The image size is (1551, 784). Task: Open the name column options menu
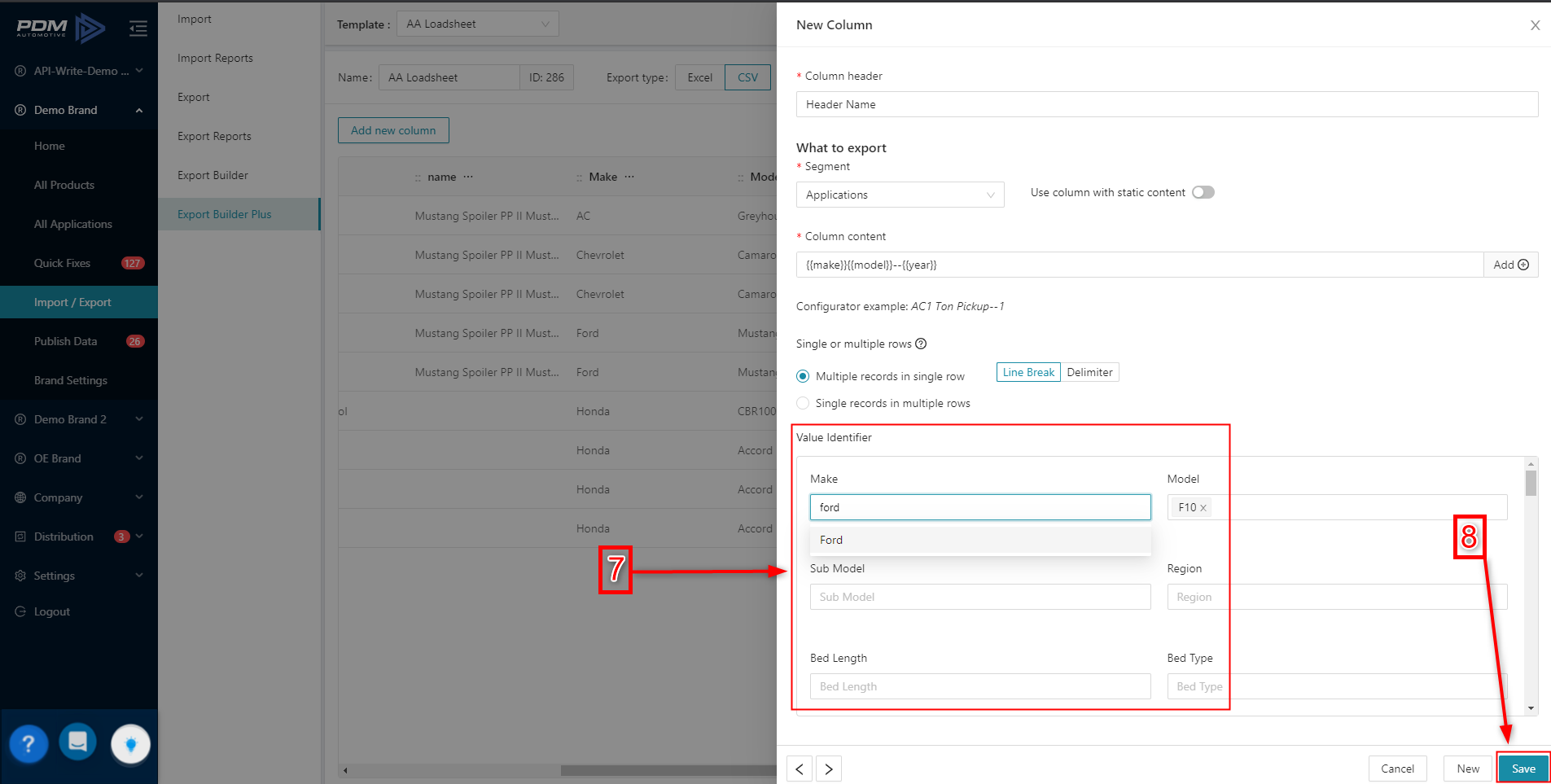[x=468, y=177]
